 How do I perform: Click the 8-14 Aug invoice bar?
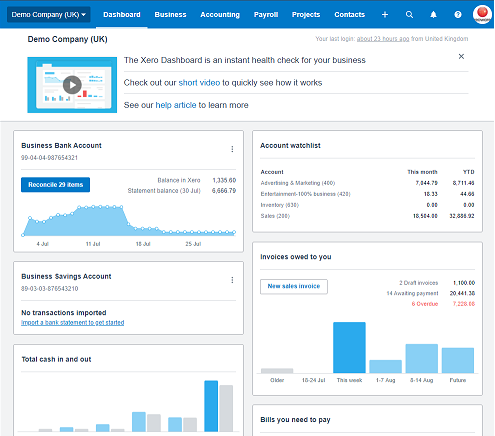click(422, 358)
